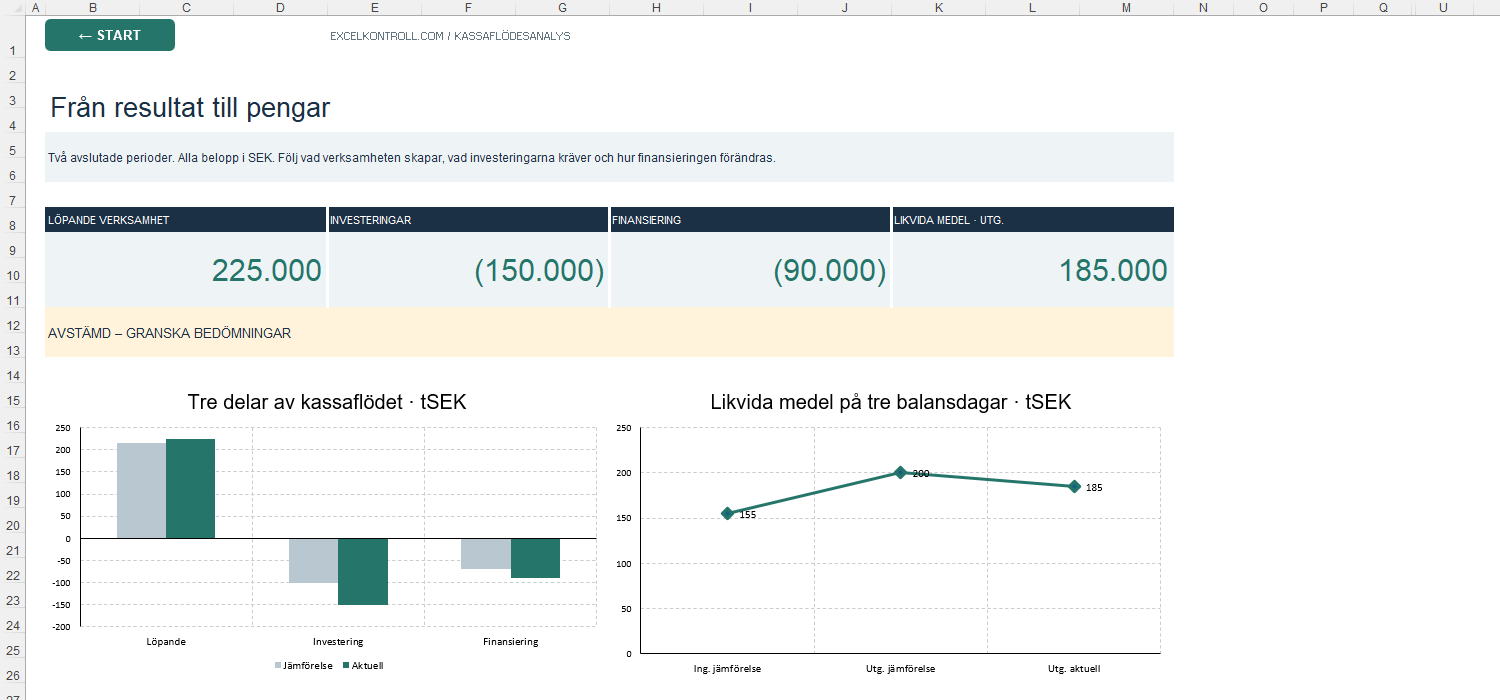Click the value 225.000

267,271
